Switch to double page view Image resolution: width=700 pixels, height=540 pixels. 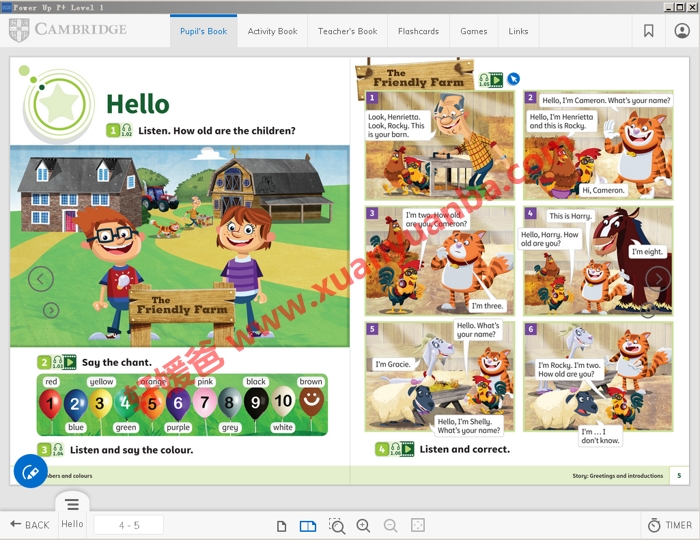[308, 525]
